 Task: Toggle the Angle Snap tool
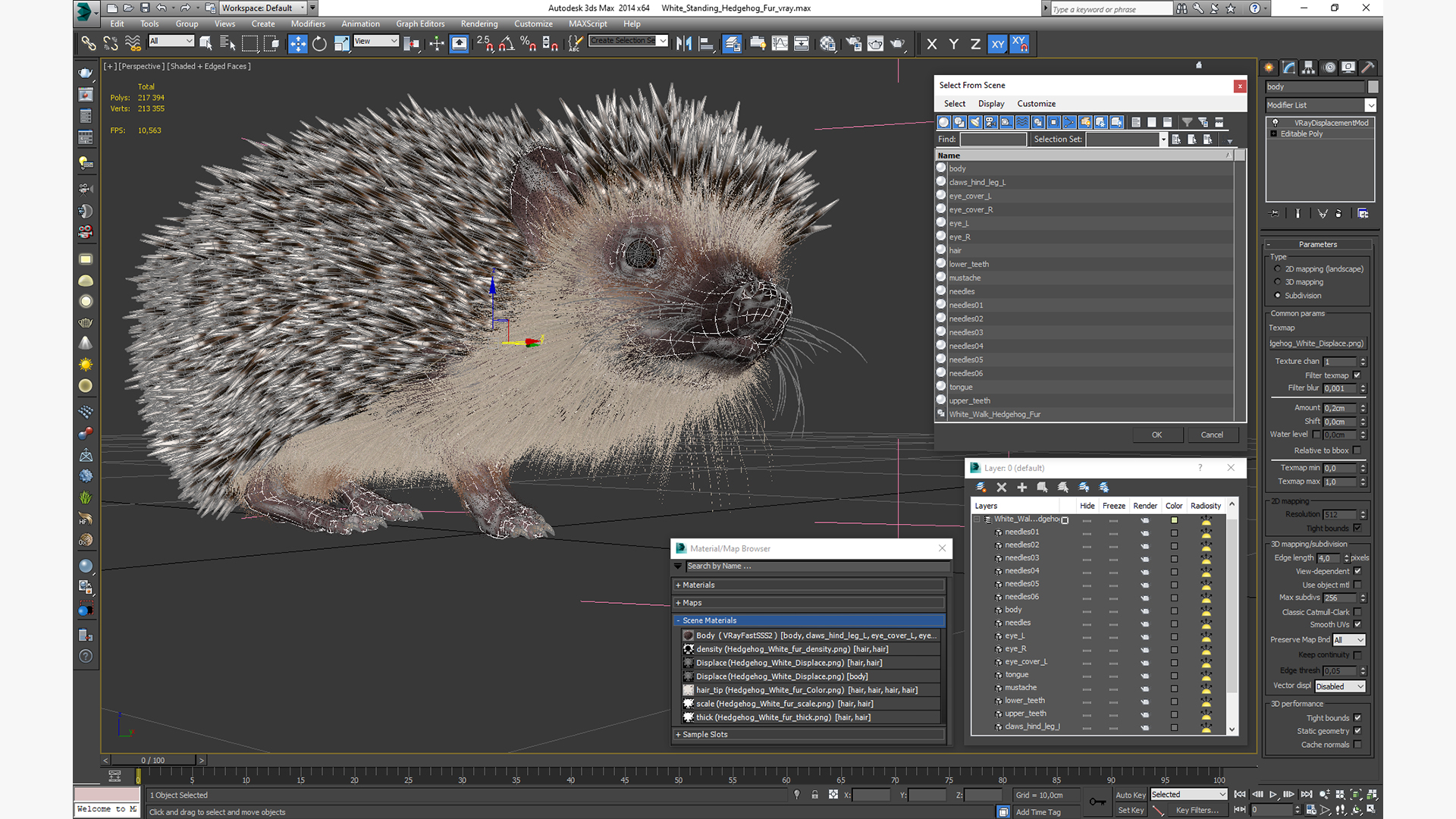[x=507, y=44]
